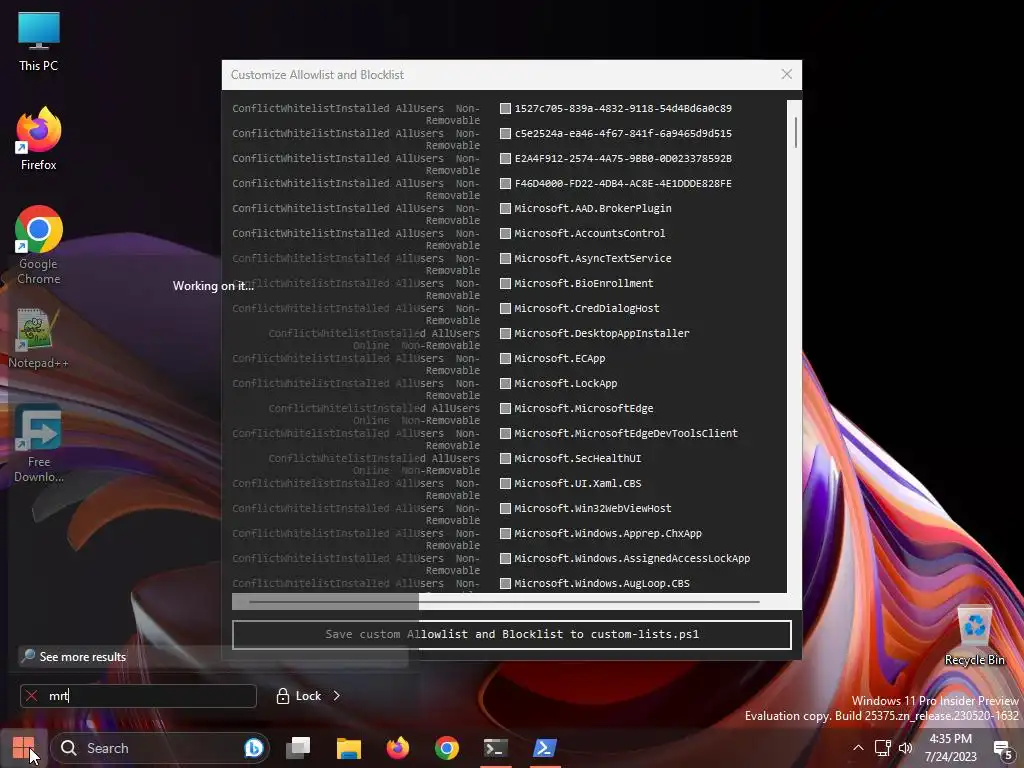Open the Google Chrome desktop shortcut
Image resolution: width=1024 pixels, height=768 pixels.
pyautogui.click(x=39, y=245)
